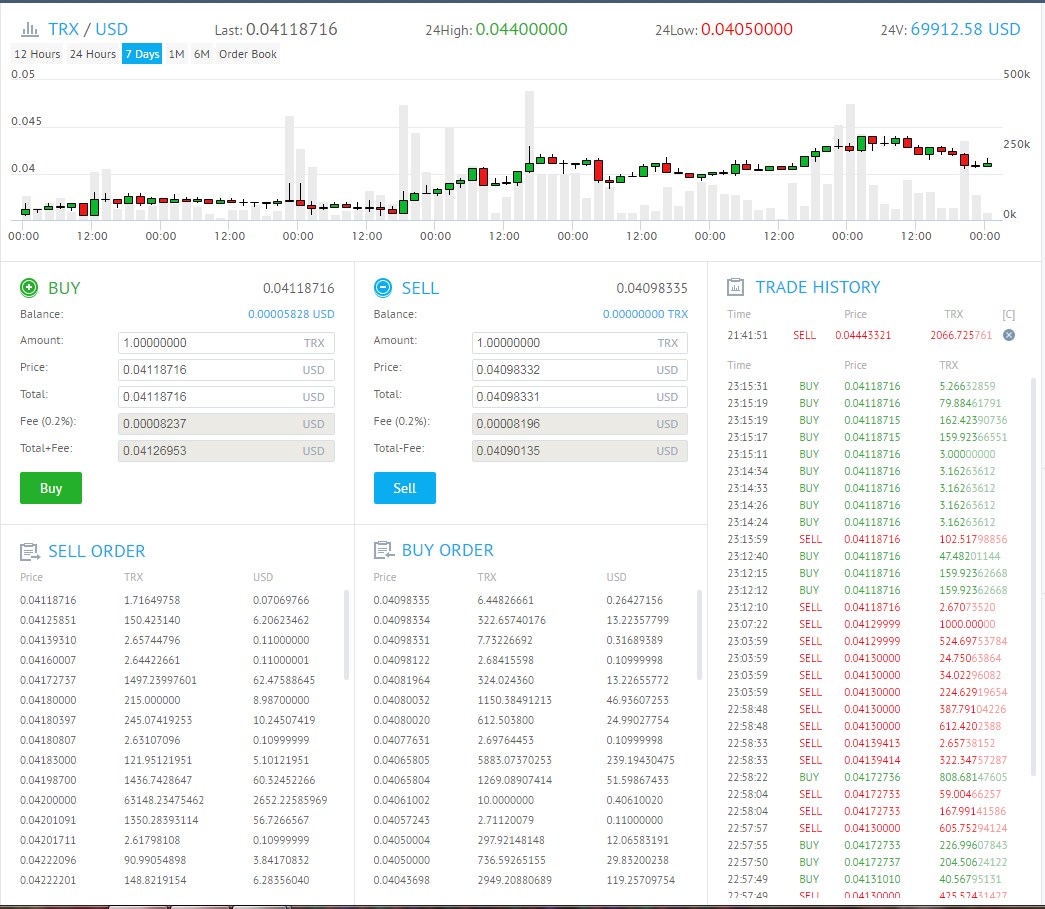This screenshot has width=1045, height=909.
Task: Click the Sell Total-Fee field
Action: click(579, 451)
